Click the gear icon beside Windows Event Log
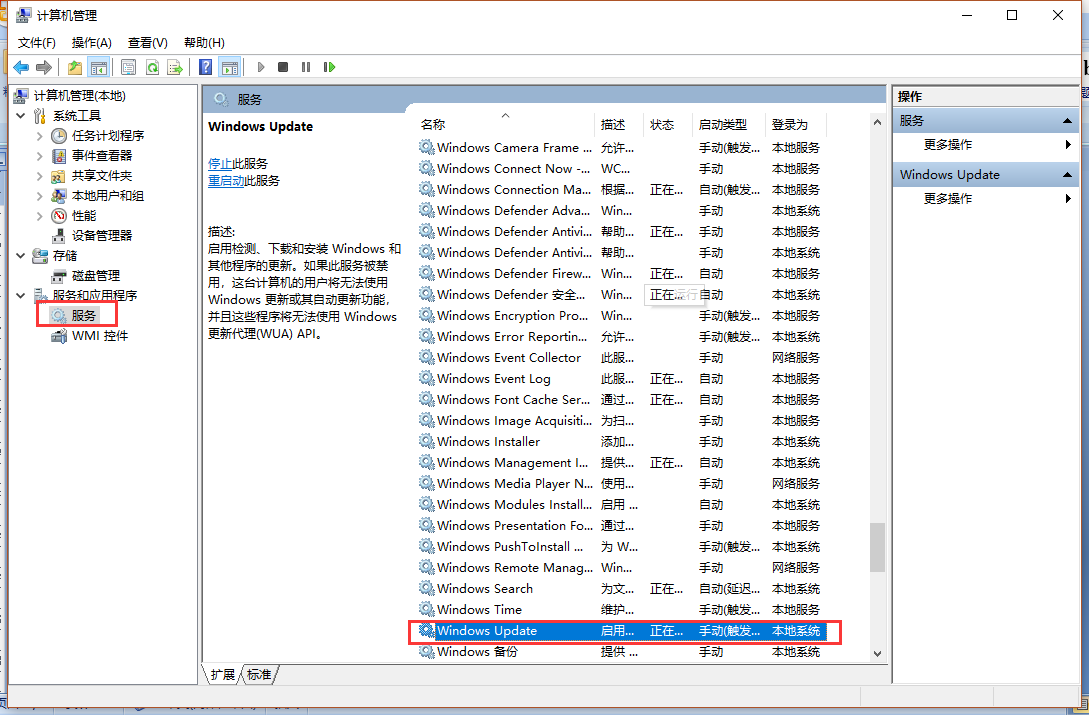1089x715 pixels. [426, 379]
